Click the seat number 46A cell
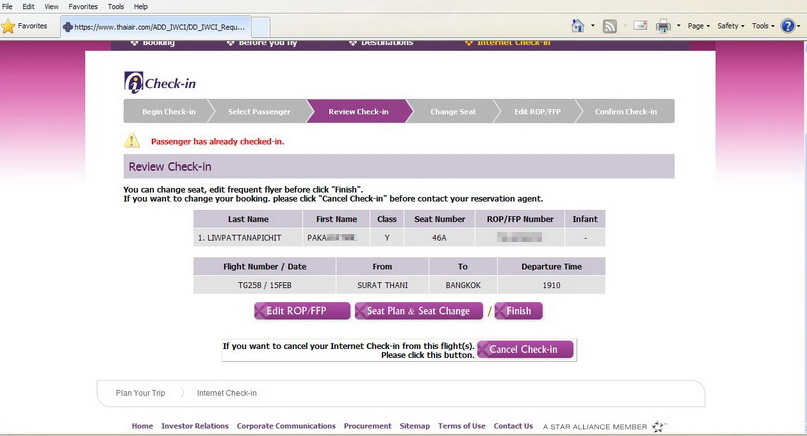Viewport: 807px width, 436px height. (x=439, y=238)
